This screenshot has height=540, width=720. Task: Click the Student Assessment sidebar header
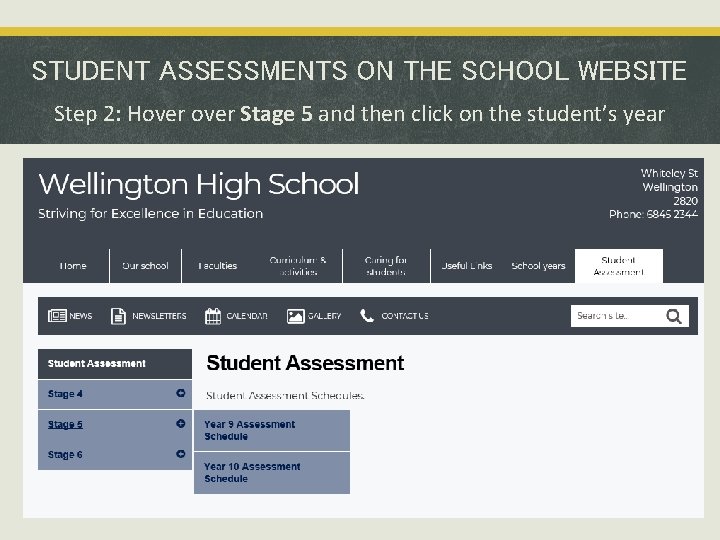pyautogui.click(x=115, y=364)
